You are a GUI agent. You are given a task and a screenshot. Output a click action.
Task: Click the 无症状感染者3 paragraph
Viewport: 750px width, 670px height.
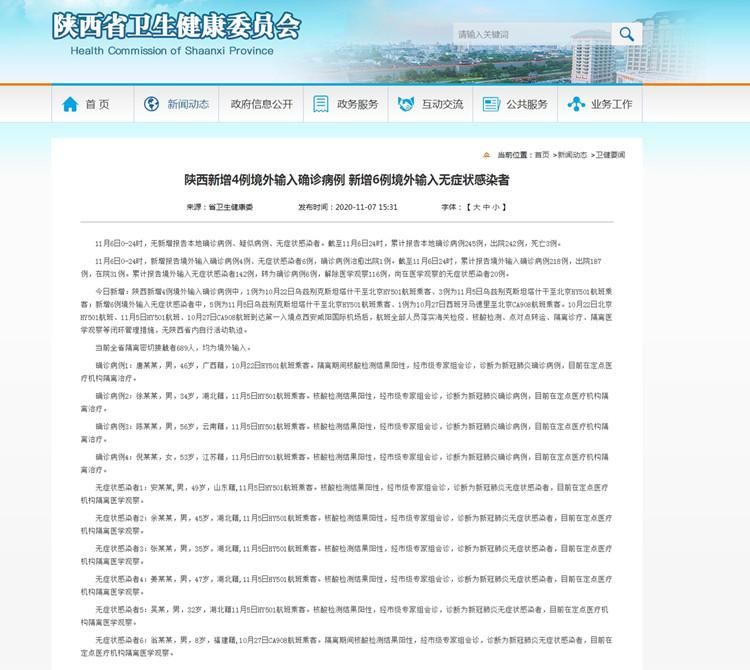coord(347,555)
